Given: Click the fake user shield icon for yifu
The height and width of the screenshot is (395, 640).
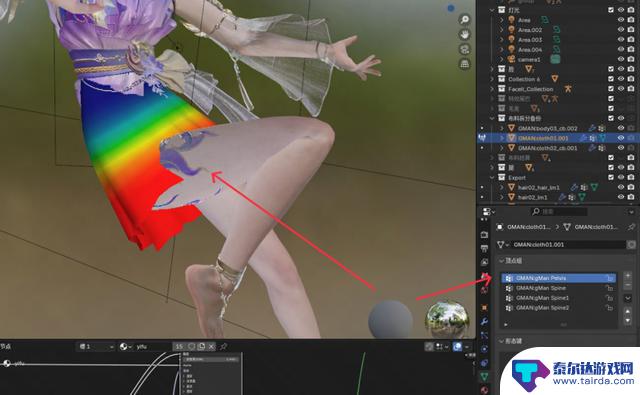Looking at the screenshot, I should [191, 346].
